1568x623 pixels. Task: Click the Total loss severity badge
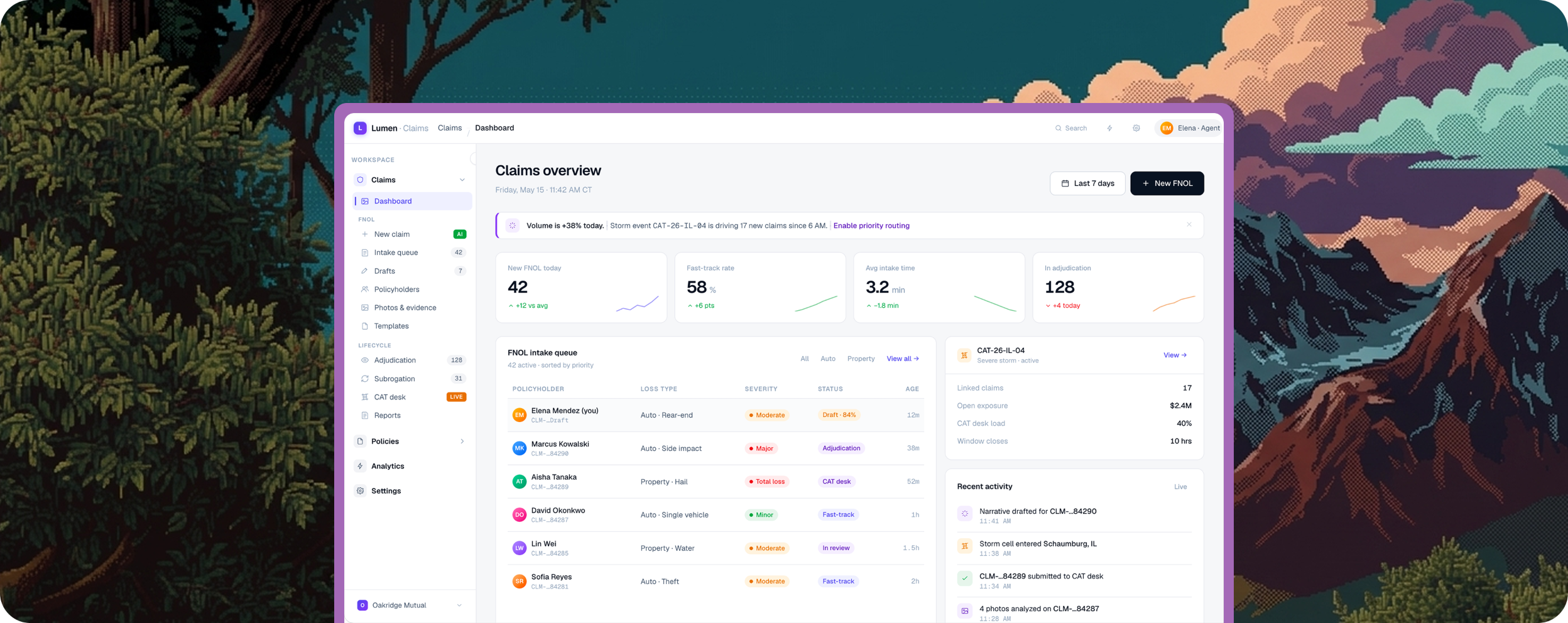click(767, 482)
